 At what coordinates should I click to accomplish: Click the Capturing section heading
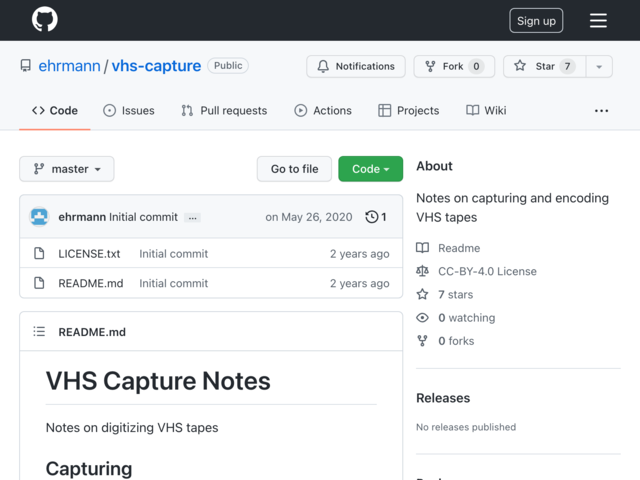coord(89,469)
